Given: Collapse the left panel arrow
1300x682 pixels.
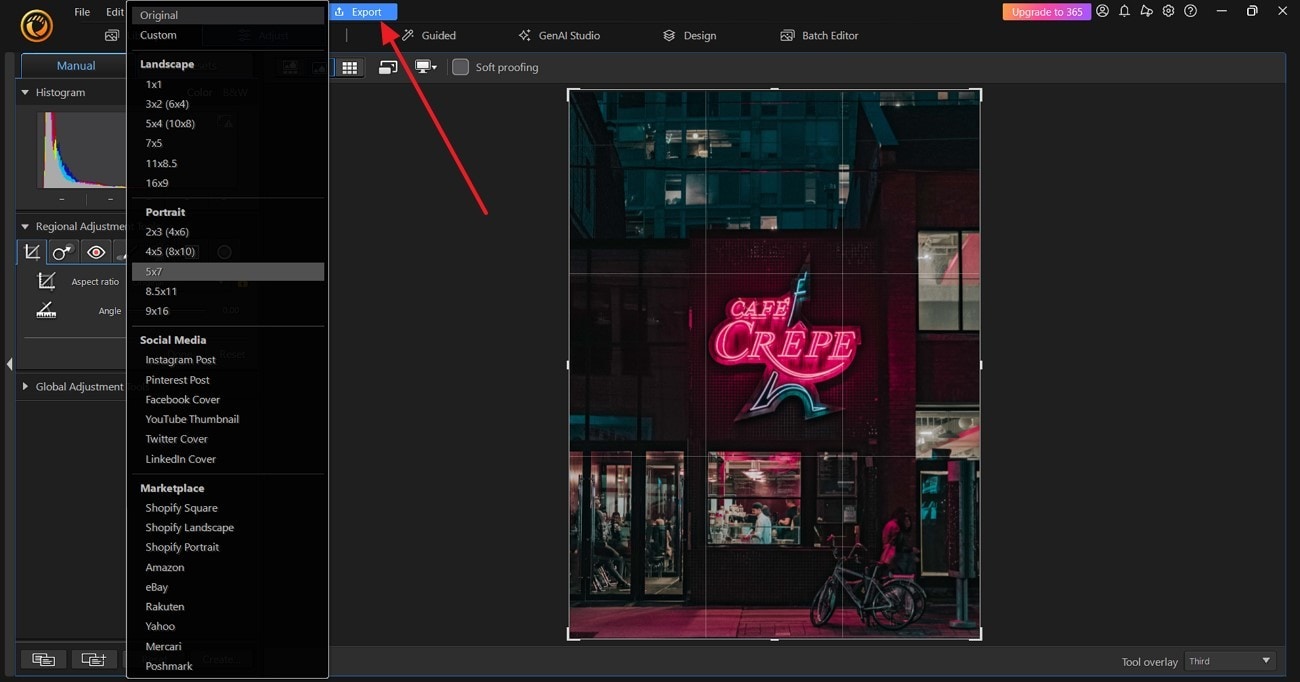Looking at the screenshot, I should click(9, 364).
